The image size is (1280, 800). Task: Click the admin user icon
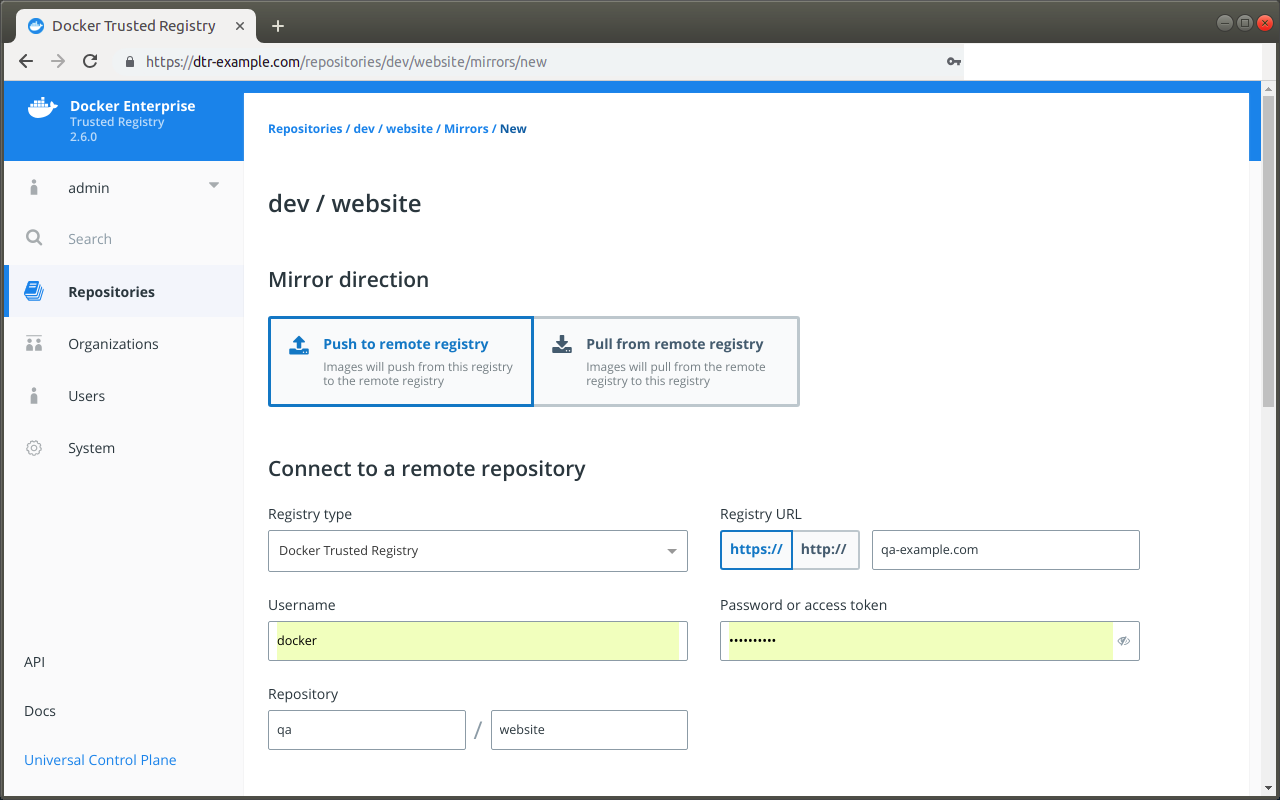click(34, 187)
